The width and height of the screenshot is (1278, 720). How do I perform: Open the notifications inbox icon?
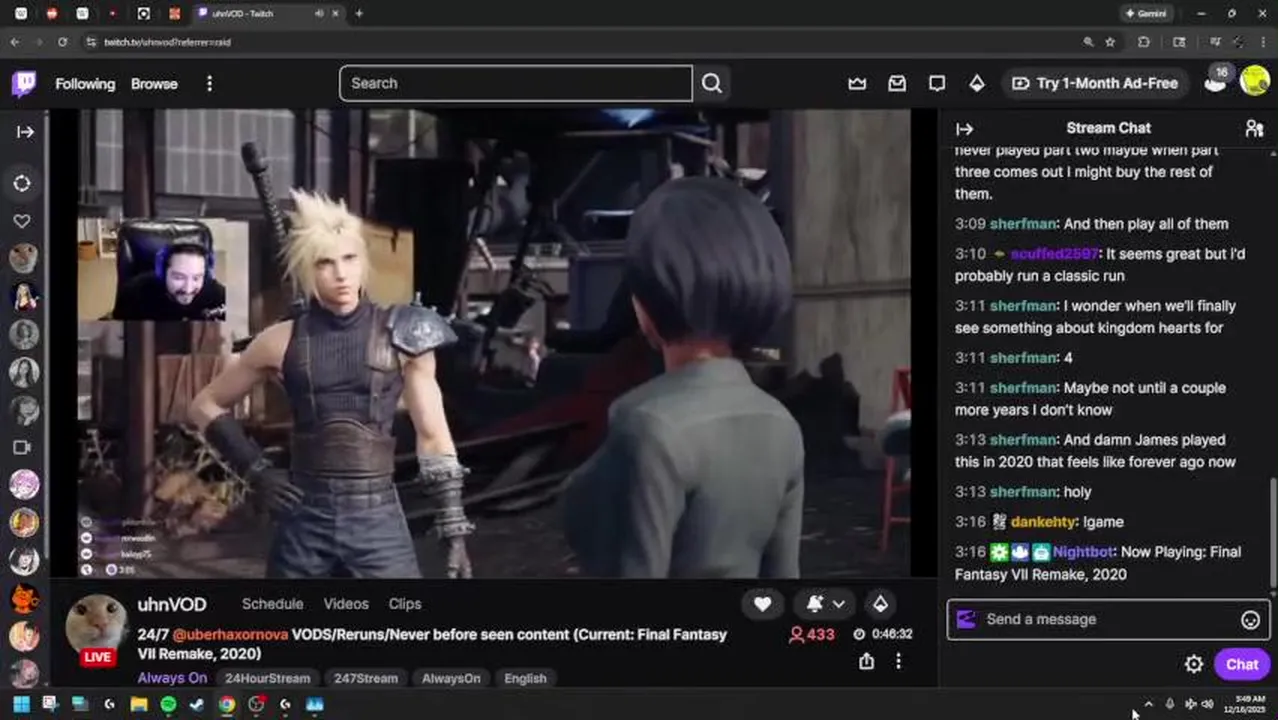pyautogui.click(x=897, y=84)
